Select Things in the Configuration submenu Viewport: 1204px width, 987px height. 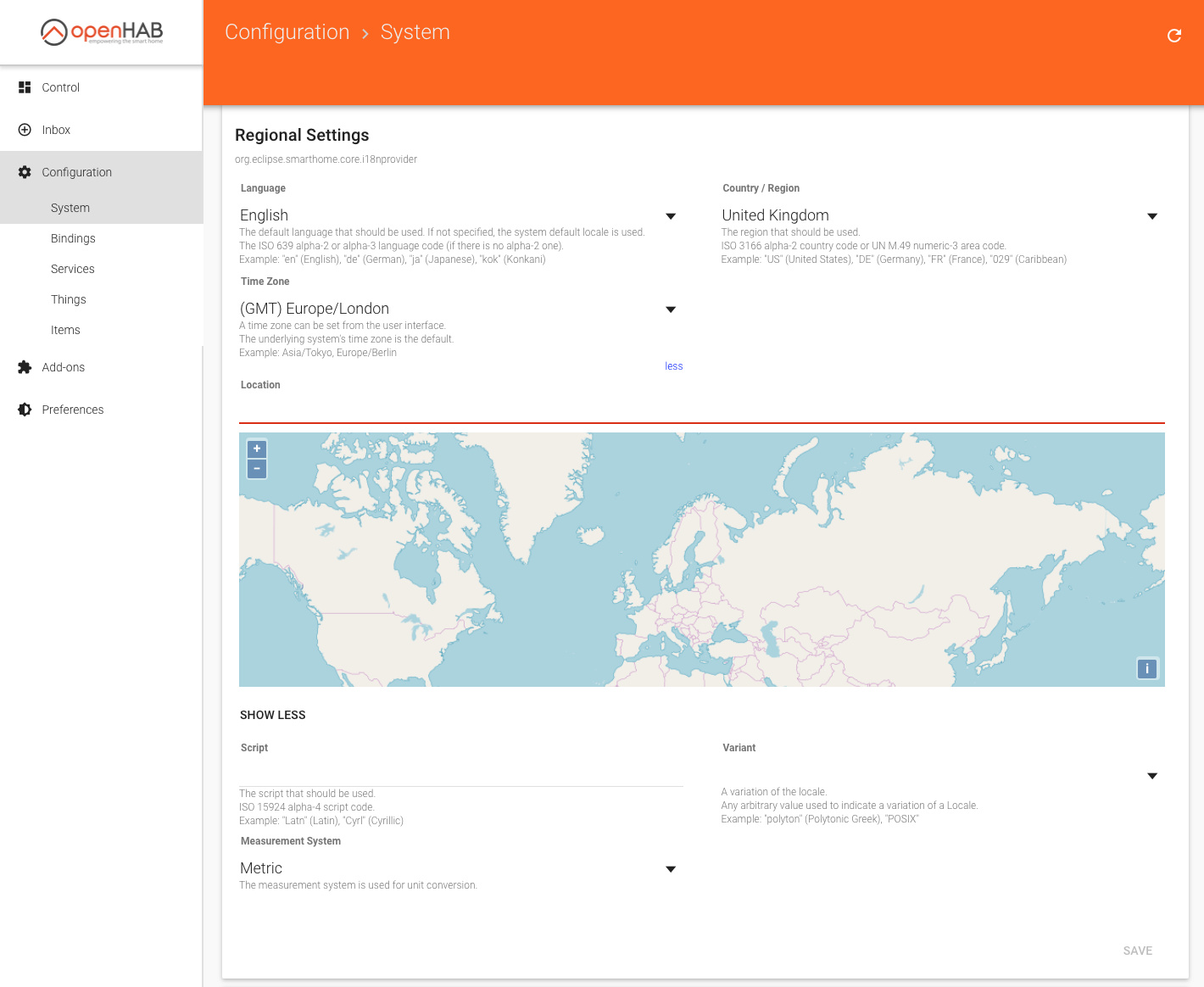tap(69, 299)
